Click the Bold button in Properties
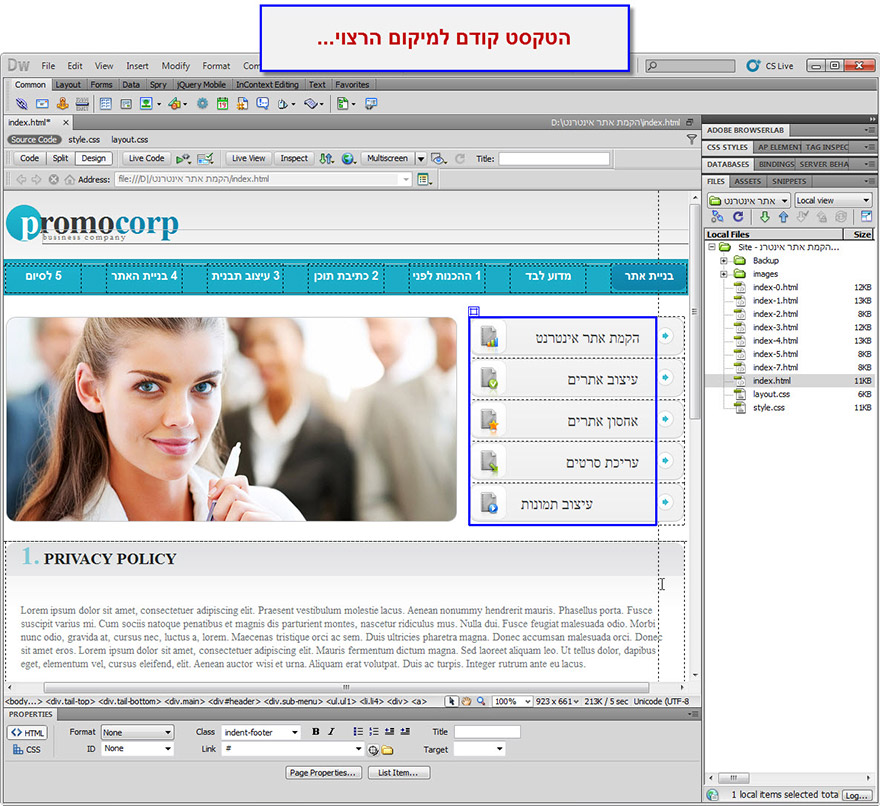The width and height of the screenshot is (880, 806). [x=315, y=731]
